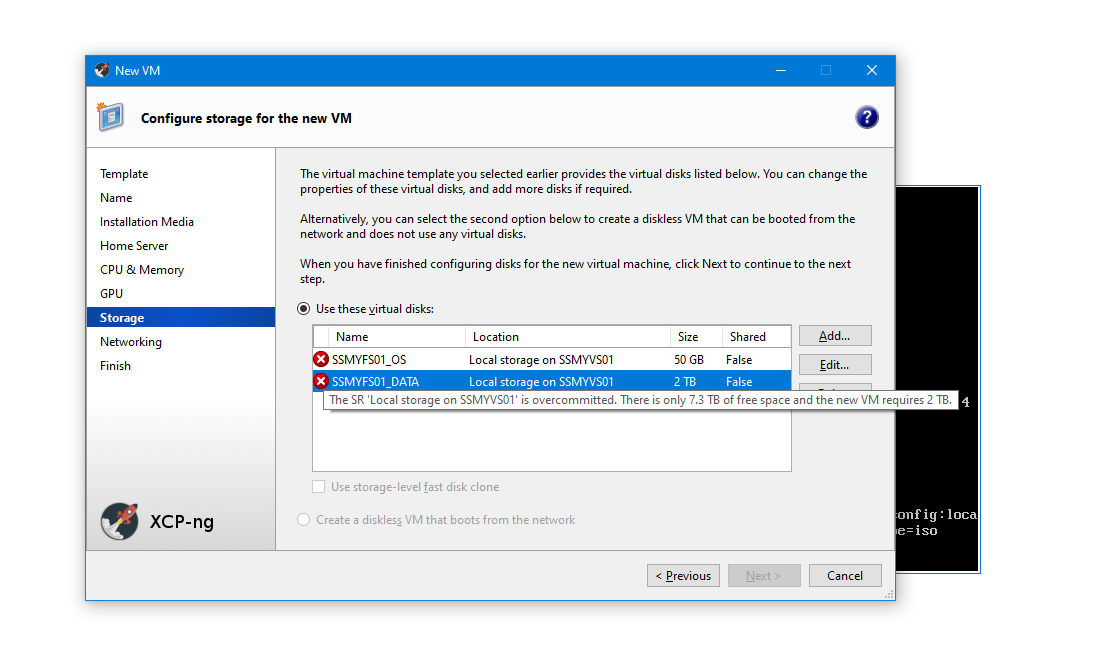Select the SSMYFS01_DATA disk row
This screenshot has height=647, width=1103.
[552, 382]
